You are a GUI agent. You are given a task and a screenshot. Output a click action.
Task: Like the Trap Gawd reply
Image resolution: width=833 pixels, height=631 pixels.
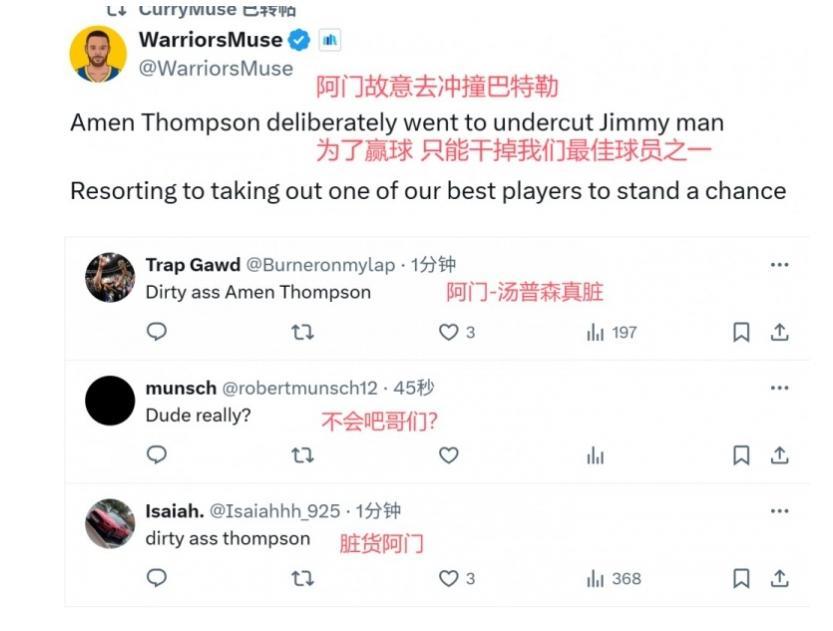point(456,332)
